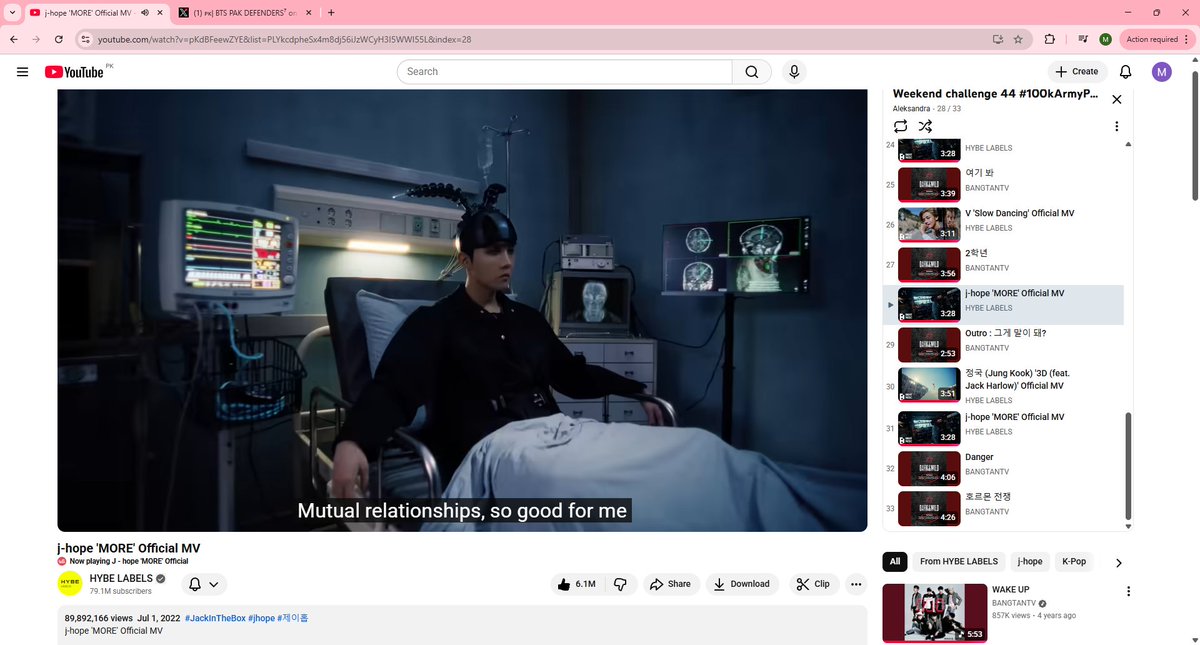This screenshot has width=1200, height=645.
Task: Click the browser address bar URL
Action: coord(284,39)
